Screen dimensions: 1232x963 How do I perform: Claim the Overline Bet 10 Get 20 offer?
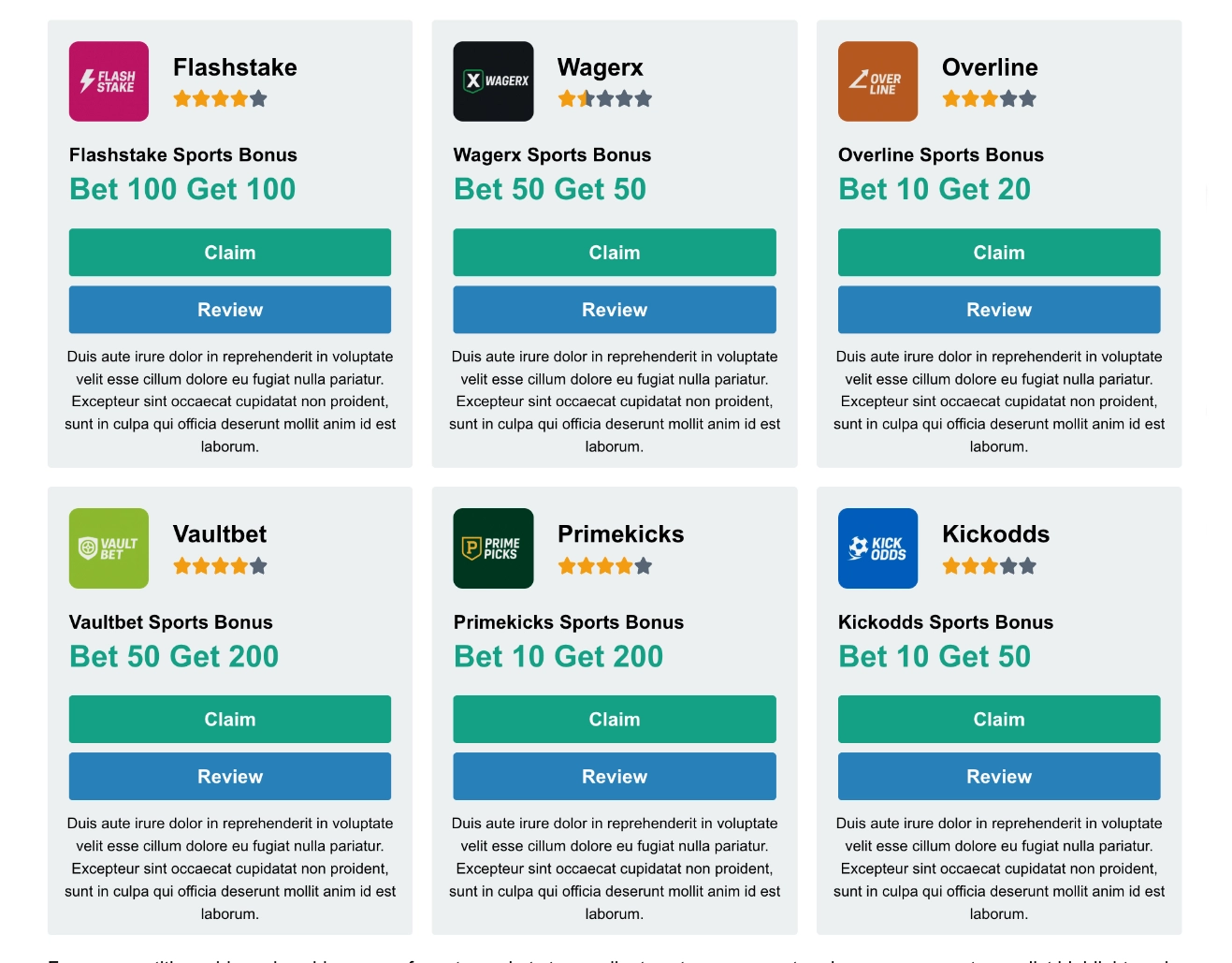click(x=999, y=253)
